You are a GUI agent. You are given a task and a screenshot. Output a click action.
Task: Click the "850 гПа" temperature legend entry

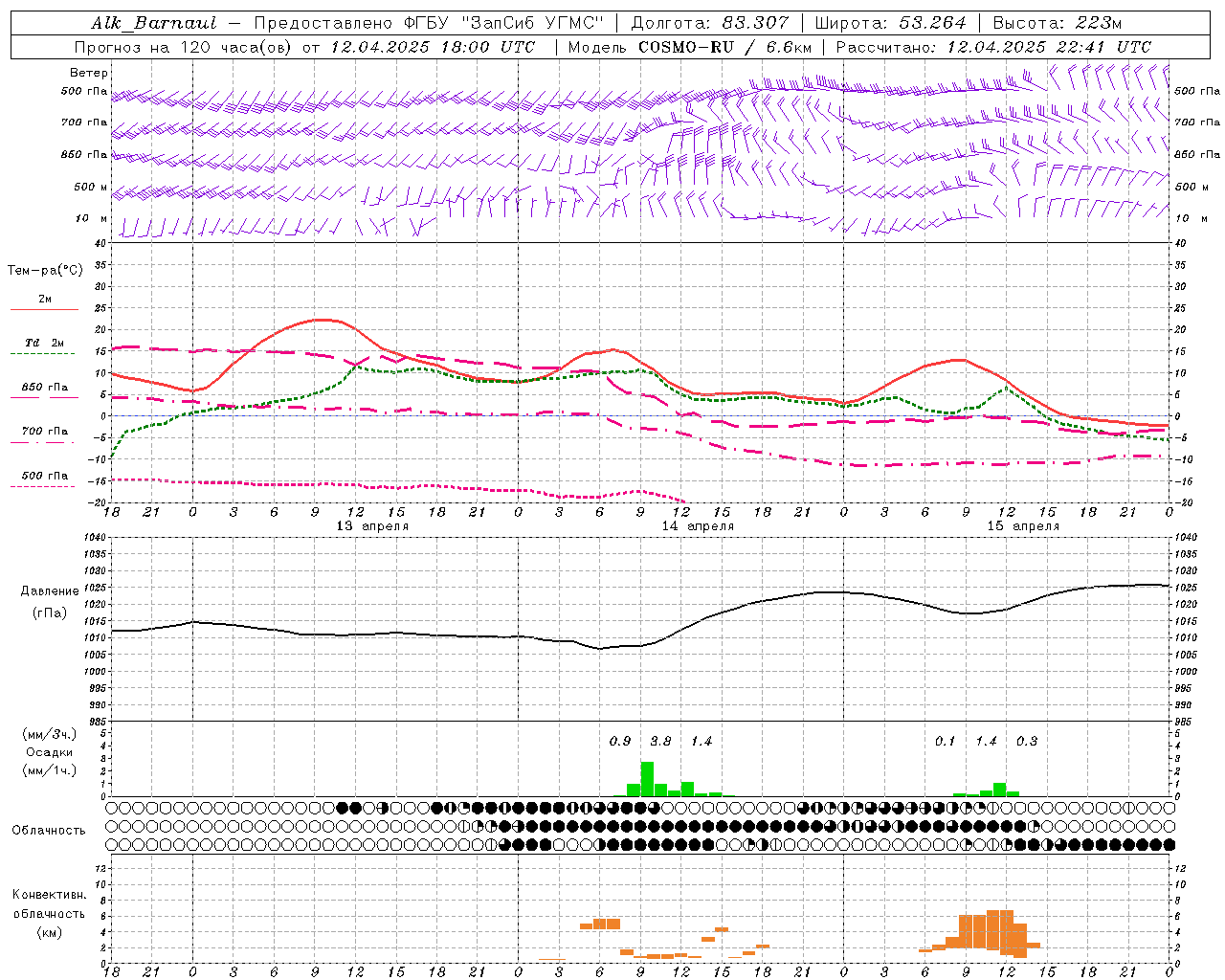point(45,388)
